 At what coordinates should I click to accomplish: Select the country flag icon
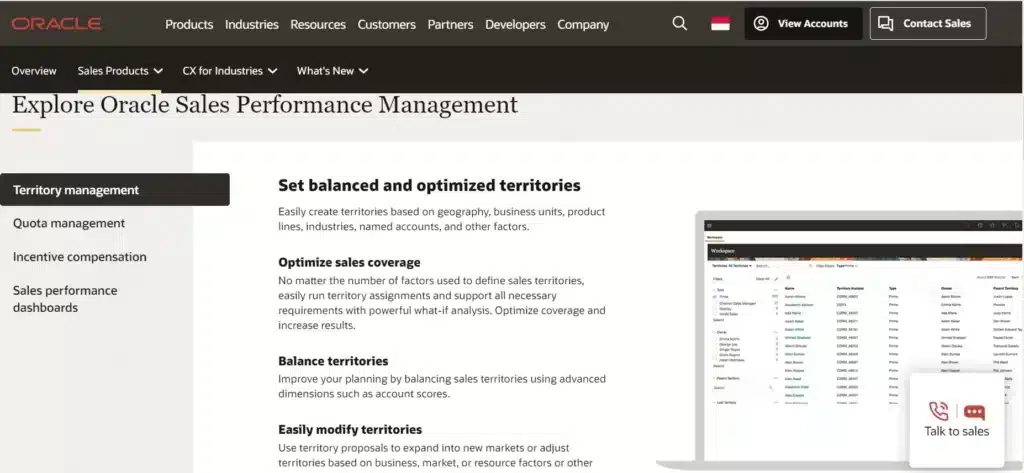pyautogui.click(x=720, y=24)
